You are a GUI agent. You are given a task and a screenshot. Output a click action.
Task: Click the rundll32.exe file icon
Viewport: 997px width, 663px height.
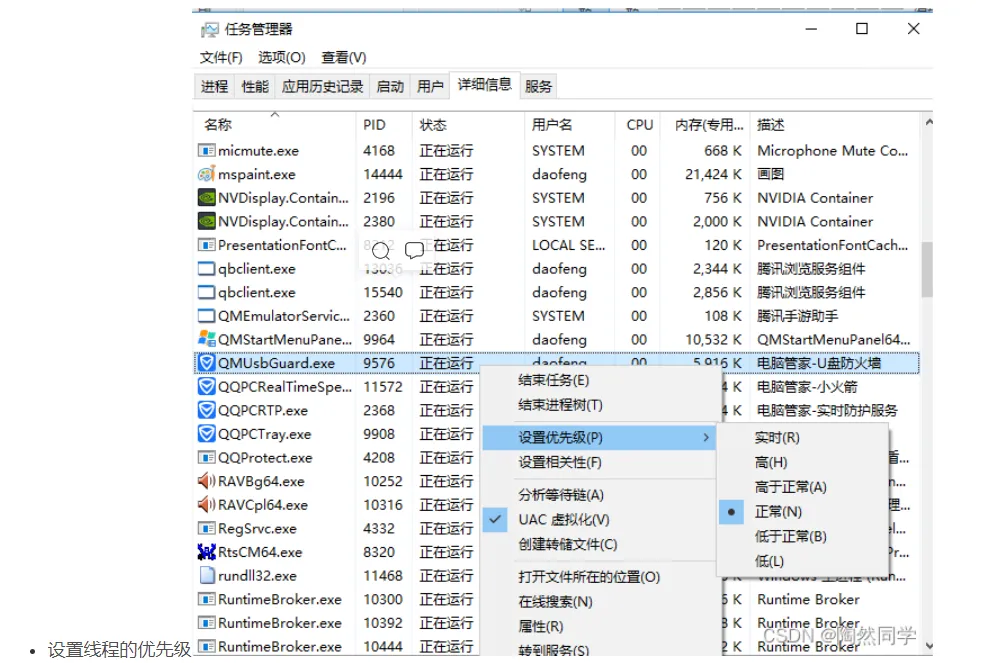tap(206, 575)
